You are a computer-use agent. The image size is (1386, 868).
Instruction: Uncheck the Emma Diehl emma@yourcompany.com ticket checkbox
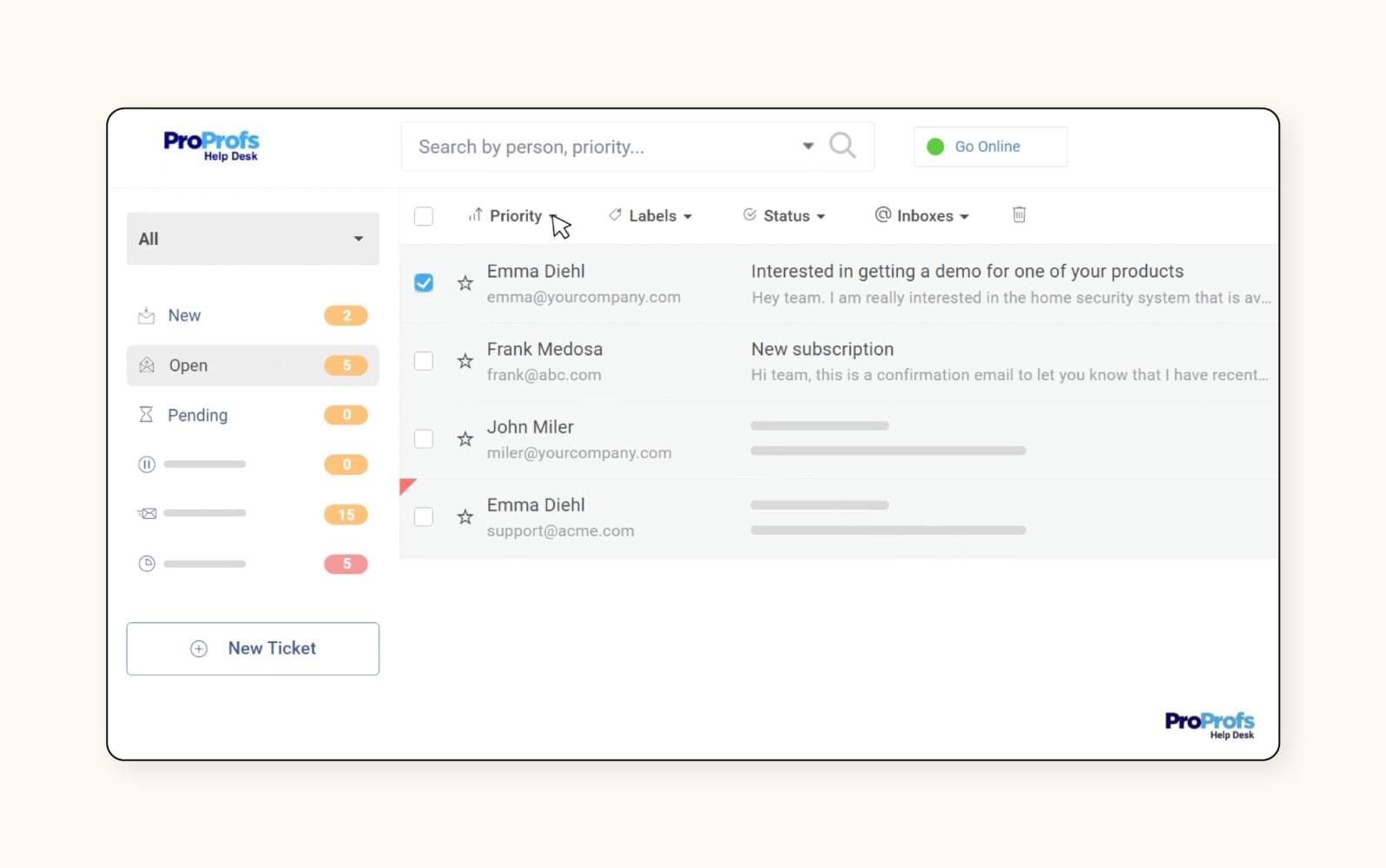click(424, 283)
